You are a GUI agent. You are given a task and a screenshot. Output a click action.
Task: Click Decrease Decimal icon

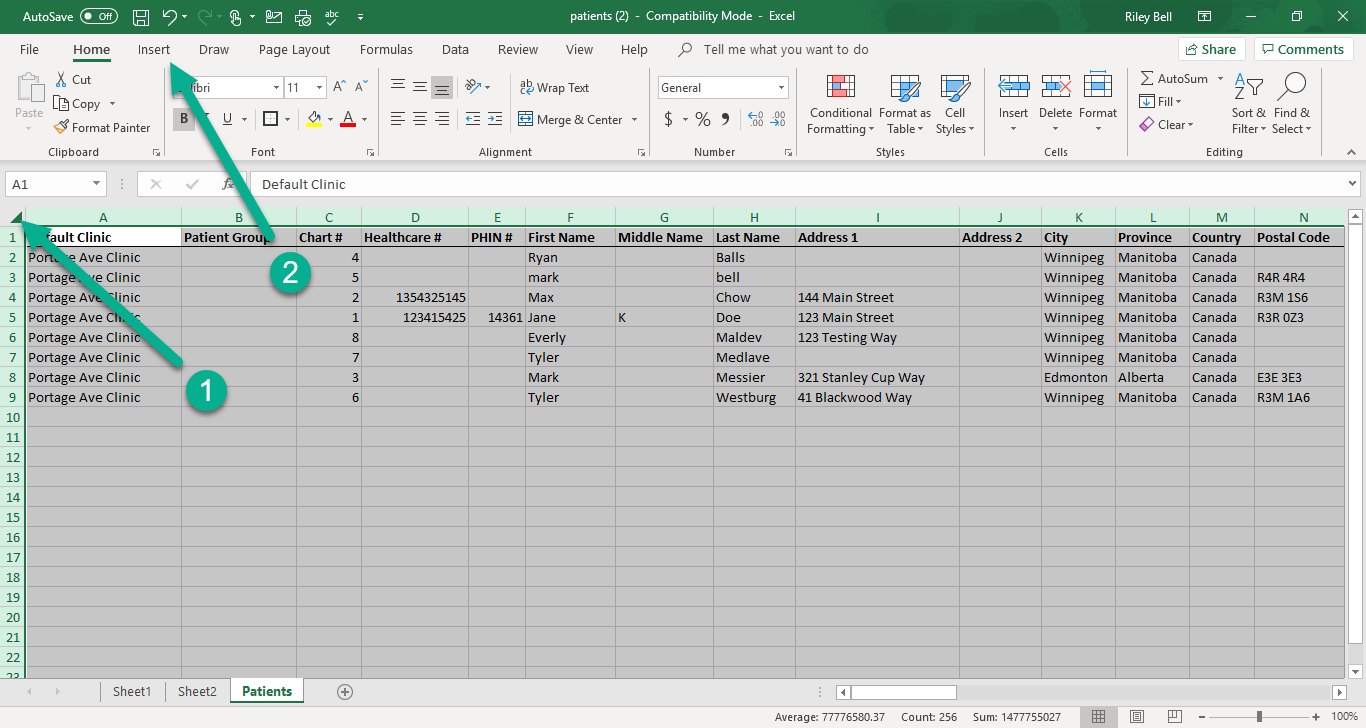(x=778, y=119)
